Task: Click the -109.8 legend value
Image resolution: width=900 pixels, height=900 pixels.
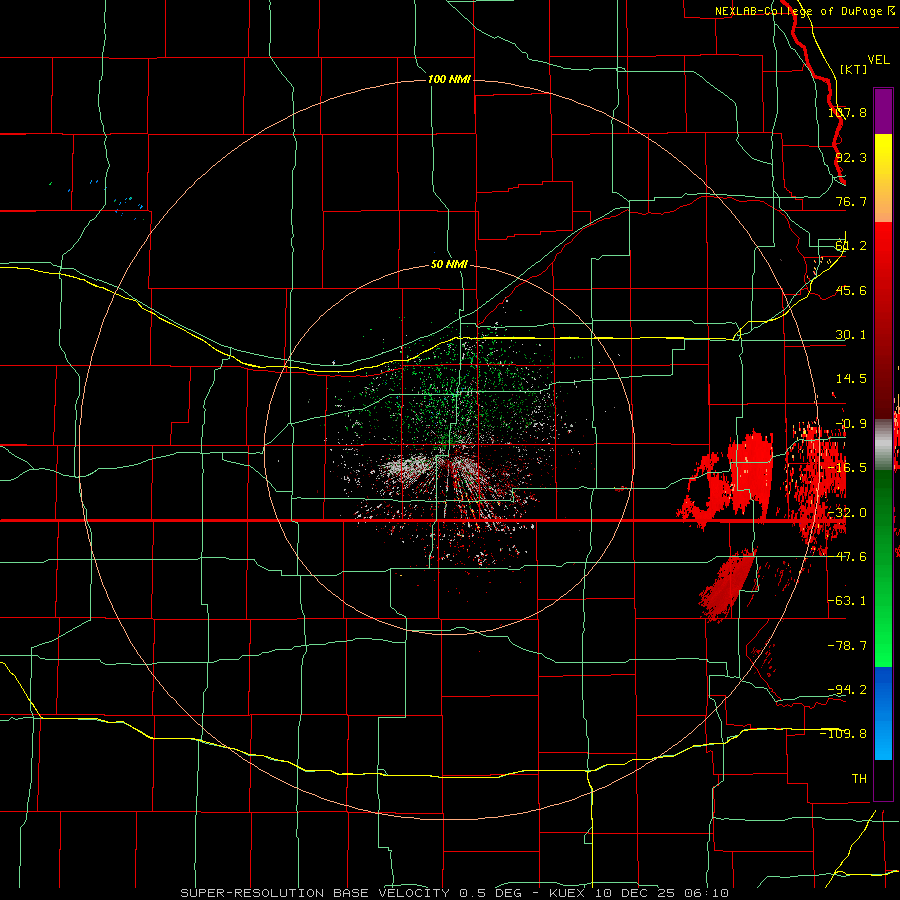Action: (x=844, y=734)
